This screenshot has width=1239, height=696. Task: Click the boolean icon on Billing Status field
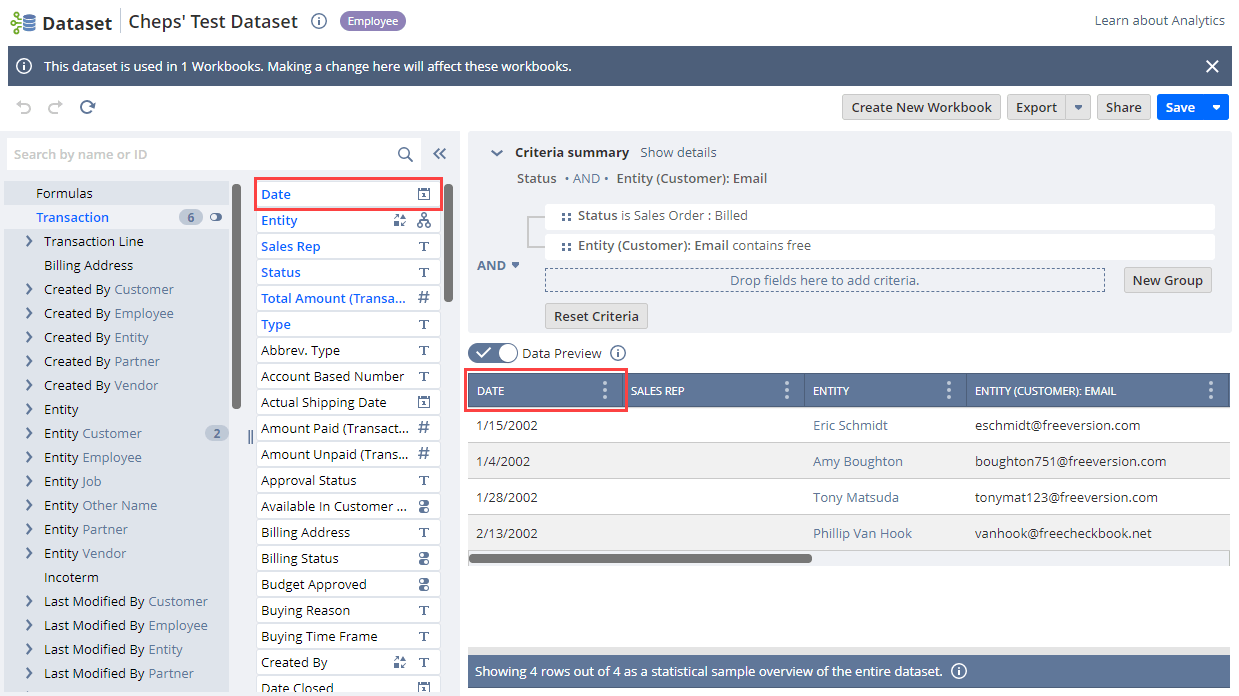(x=424, y=558)
